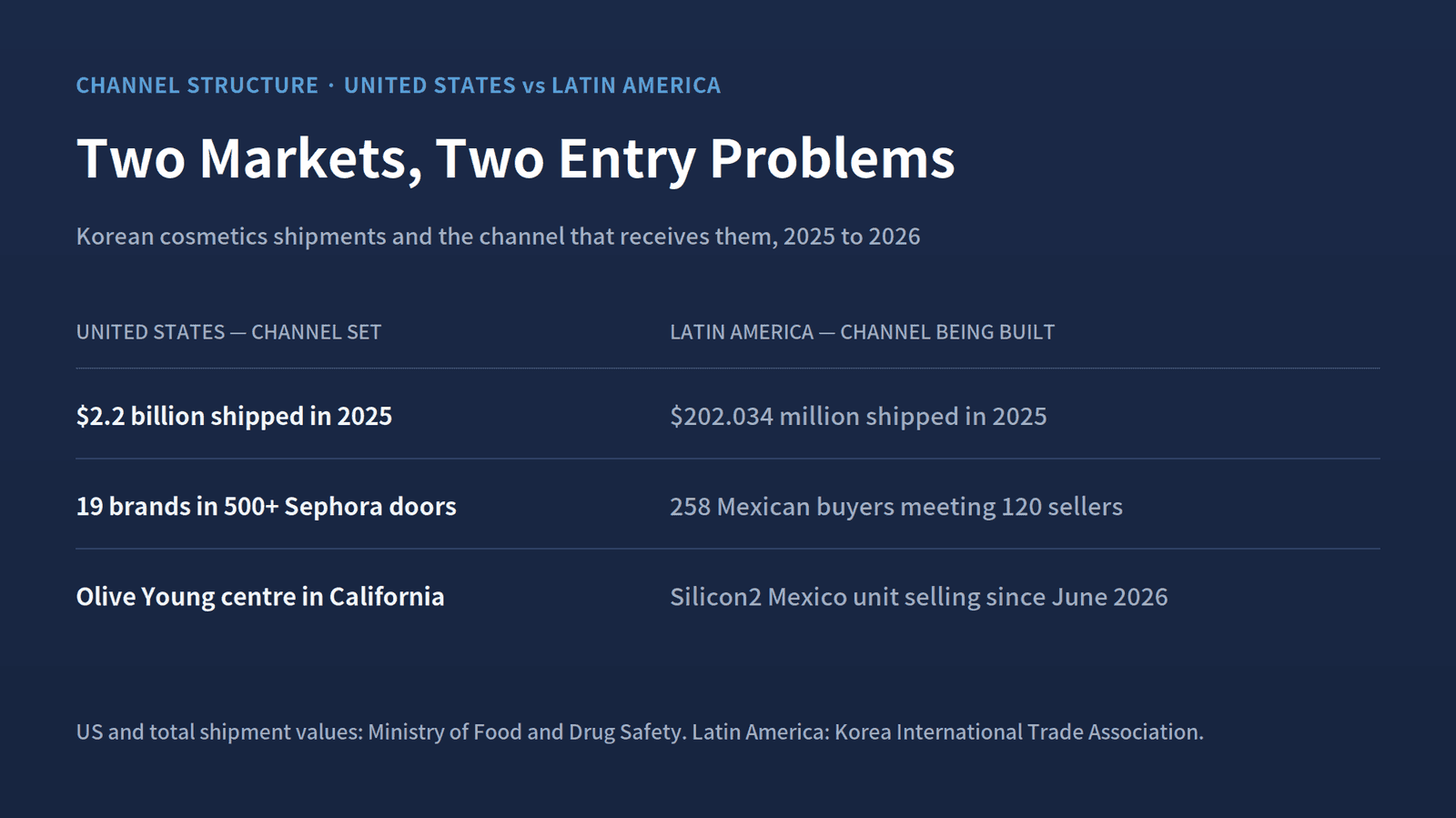The image size is (1456, 818).
Task: Select 'Silicon2 Mexico unit selling since June 2026'
Action: tap(919, 597)
